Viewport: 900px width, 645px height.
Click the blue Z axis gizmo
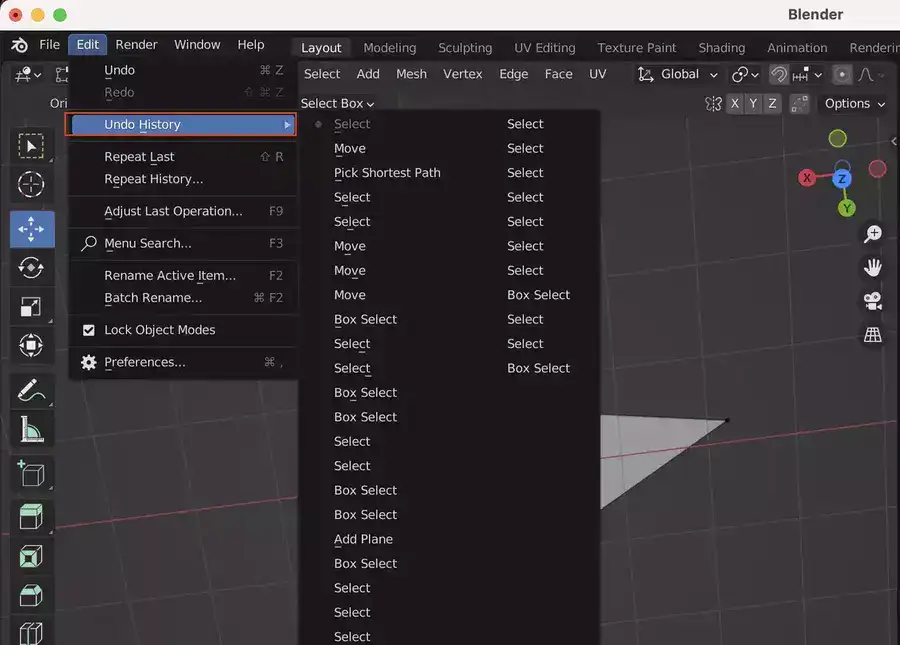(842, 178)
